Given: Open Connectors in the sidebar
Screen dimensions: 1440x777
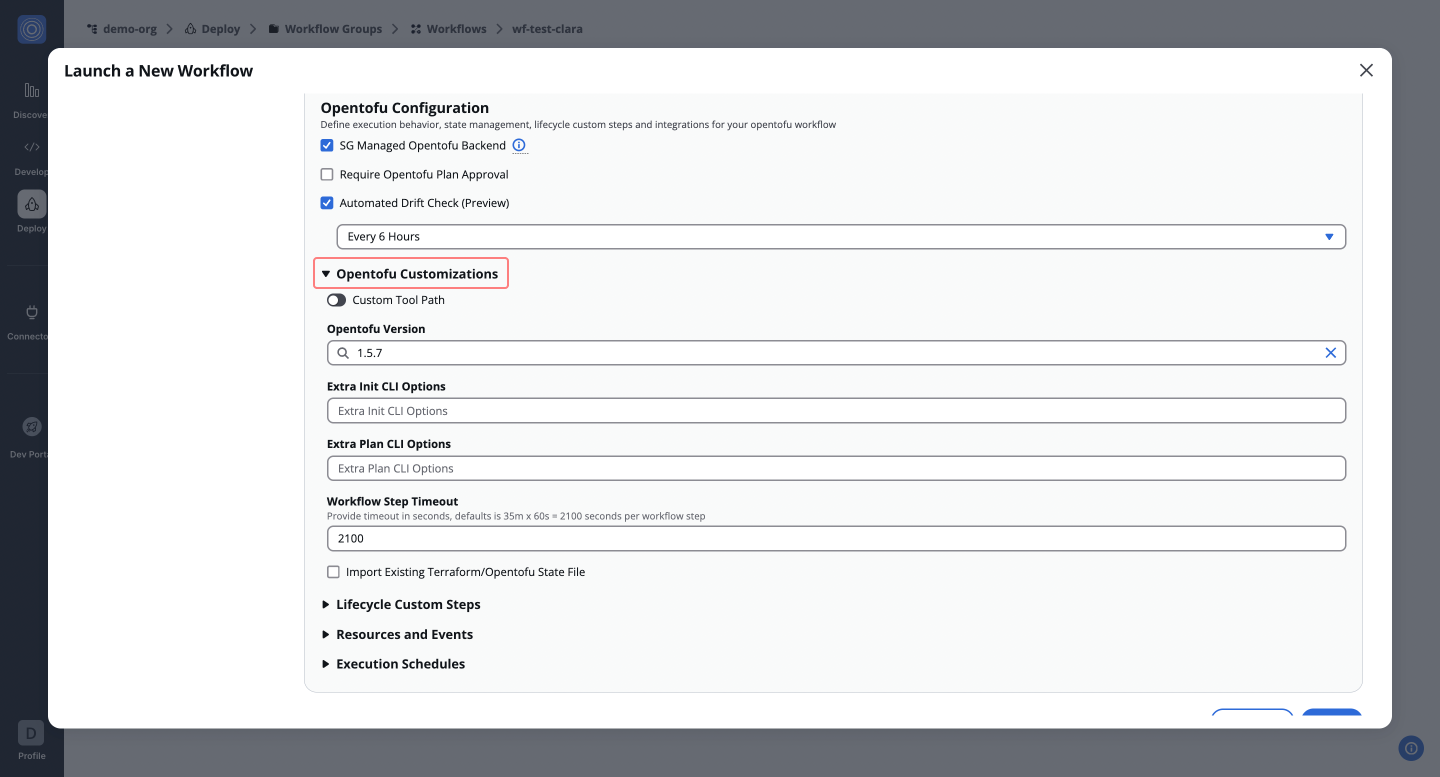Looking at the screenshot, I should coord(32,321).
